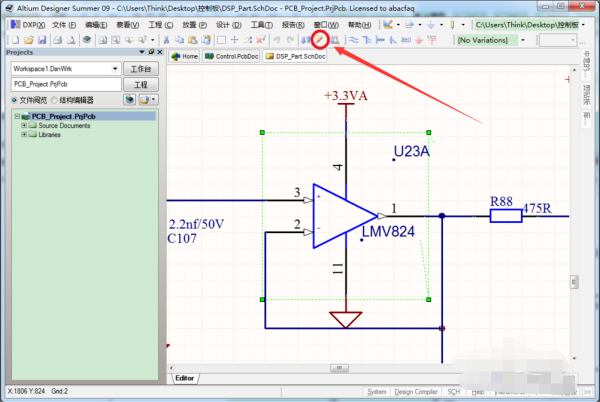
Task: Expand the Libraries folder
Action: click(x=24, y=135)
